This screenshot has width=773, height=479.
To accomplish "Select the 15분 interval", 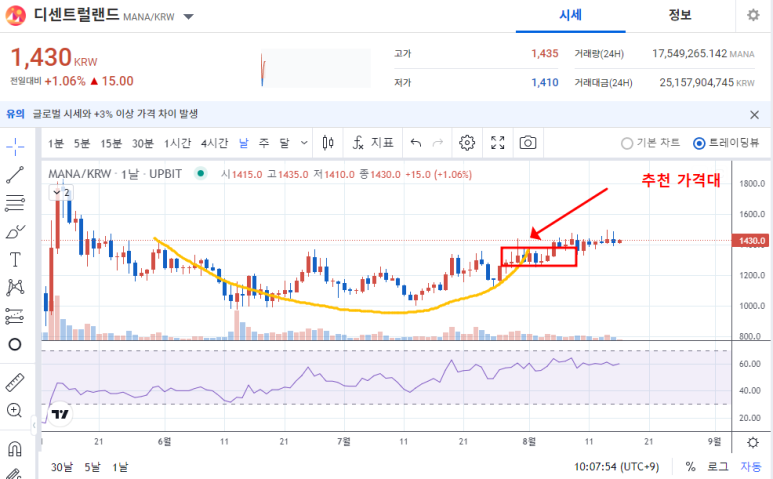I will click(x=111, y=143).
